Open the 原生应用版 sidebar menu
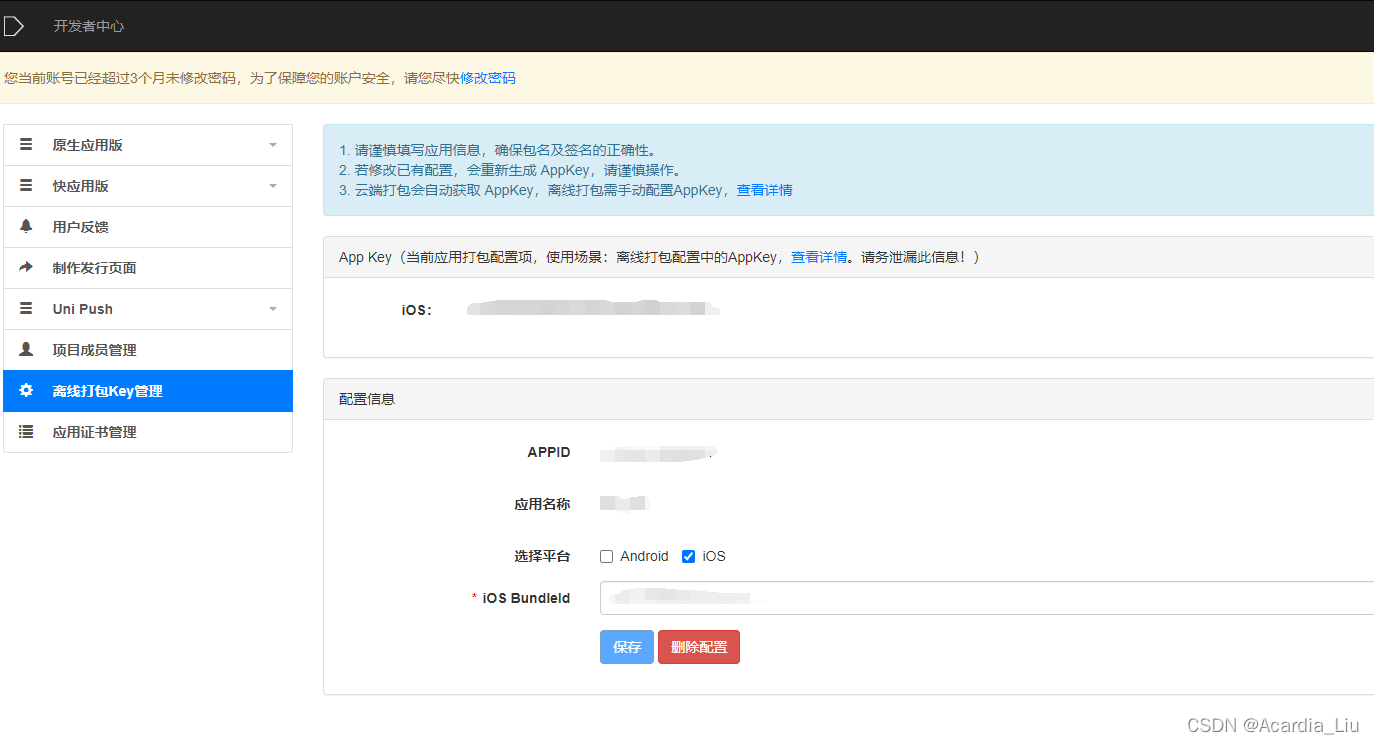Viewport: 1374px width, 744px height. pos(148,145)
